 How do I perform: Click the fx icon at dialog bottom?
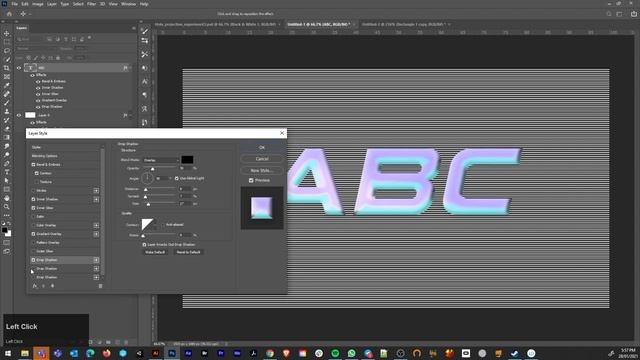[x=35, y=286]
